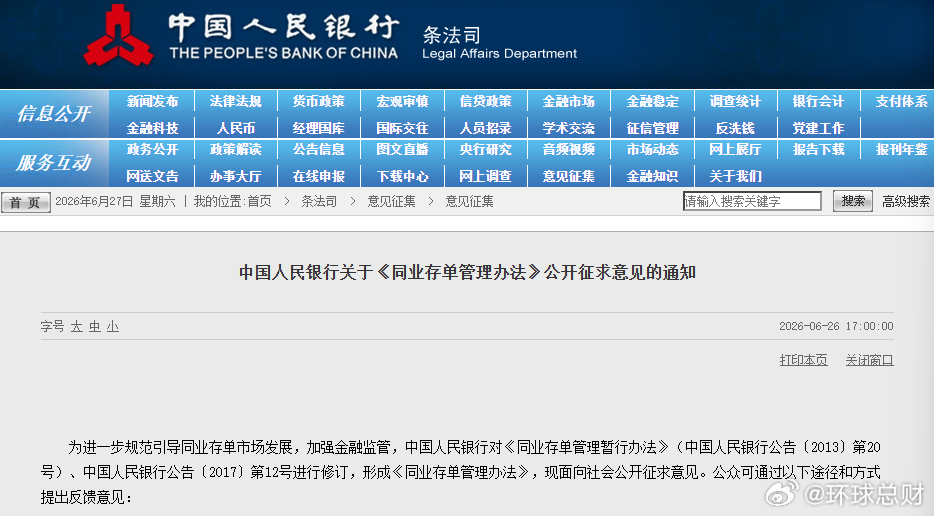This screenshot has width=934, height=516.
Task: Open 网送文告 navigation item
Action: pyautogui.click(x=152, y=176)
